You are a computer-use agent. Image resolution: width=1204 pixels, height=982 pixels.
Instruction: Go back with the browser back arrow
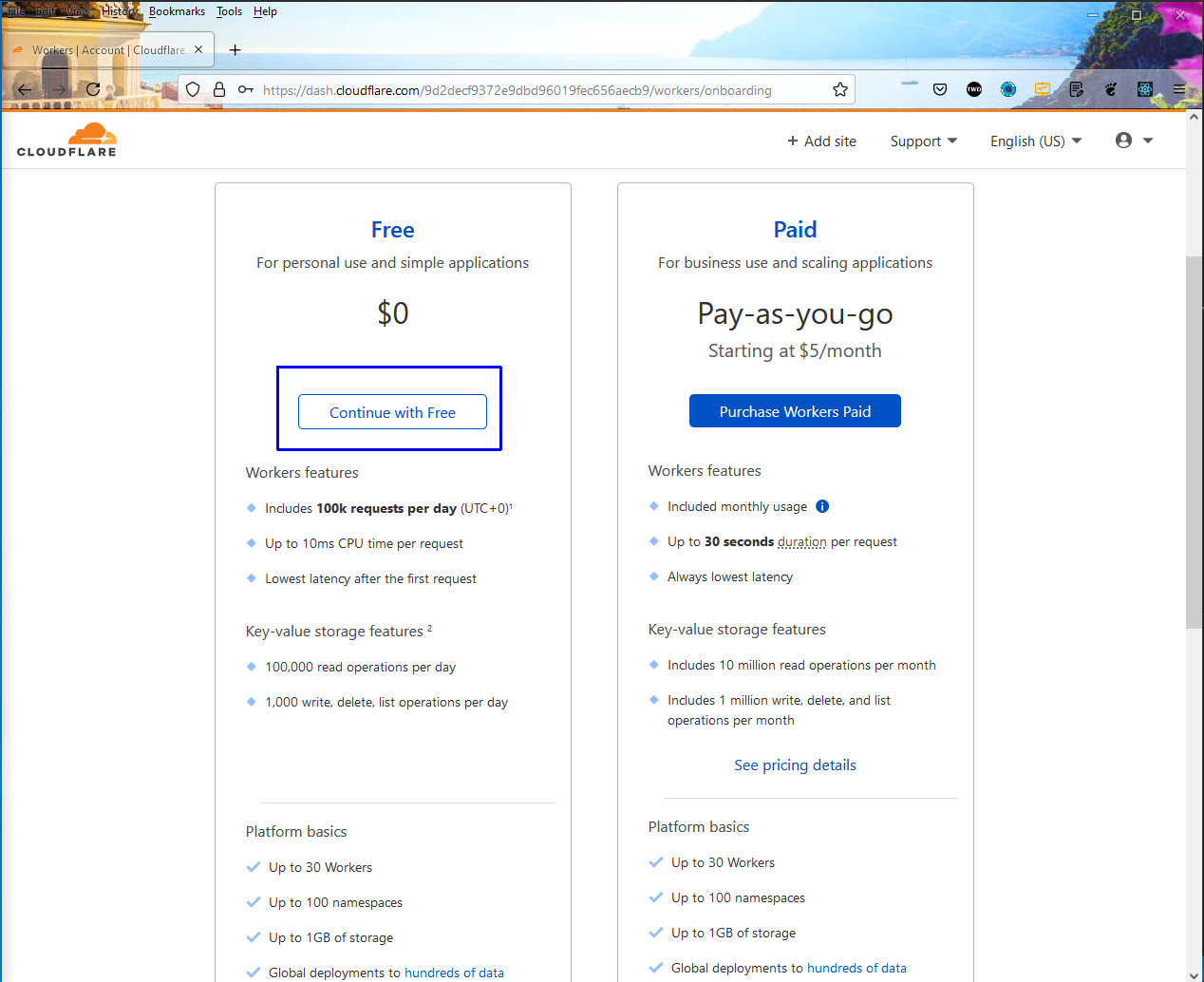[25, 89]
